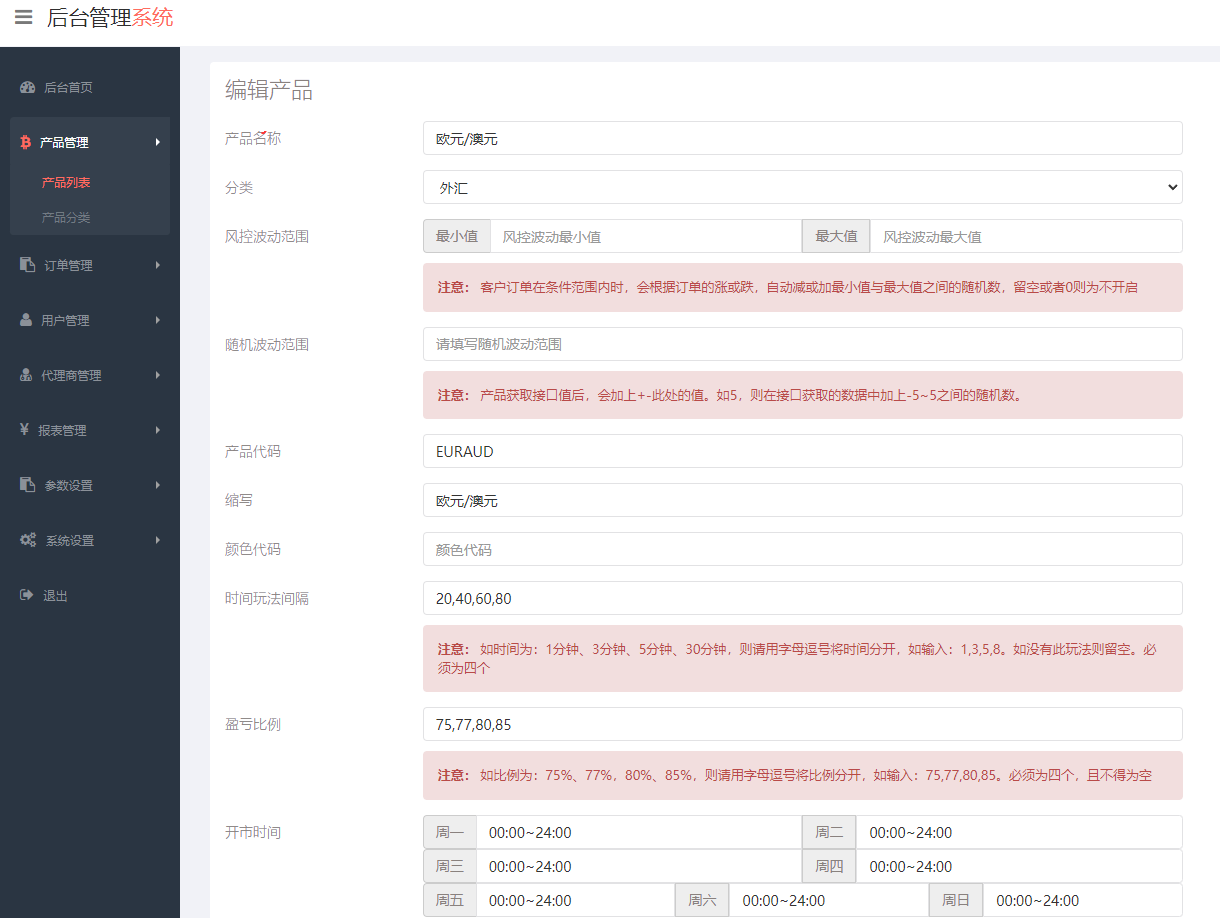Screen dimensions: 1220x918
Task: Click the icon beside 代理商管理
Action: [x=27, y=375]
